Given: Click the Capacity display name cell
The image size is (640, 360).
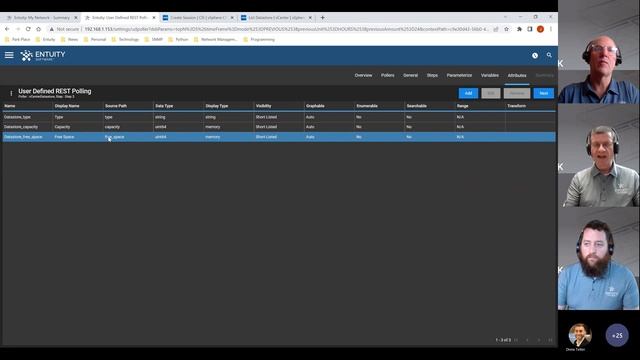Looking at the screenshot, I should coord(62,127).
